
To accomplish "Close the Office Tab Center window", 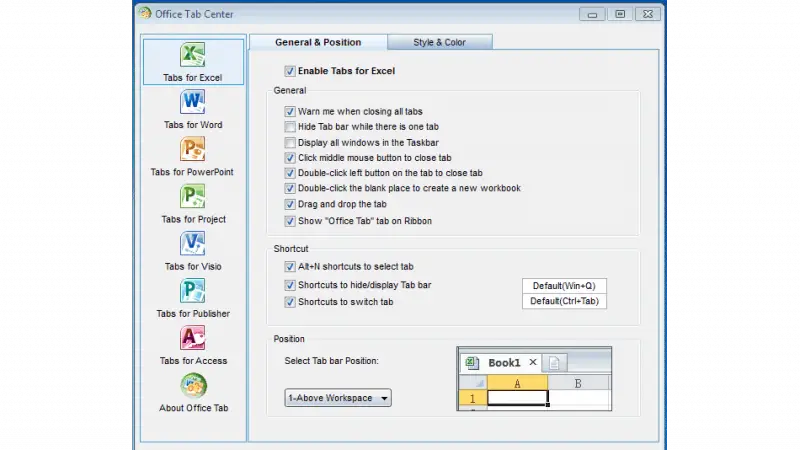I will point(648,14).
